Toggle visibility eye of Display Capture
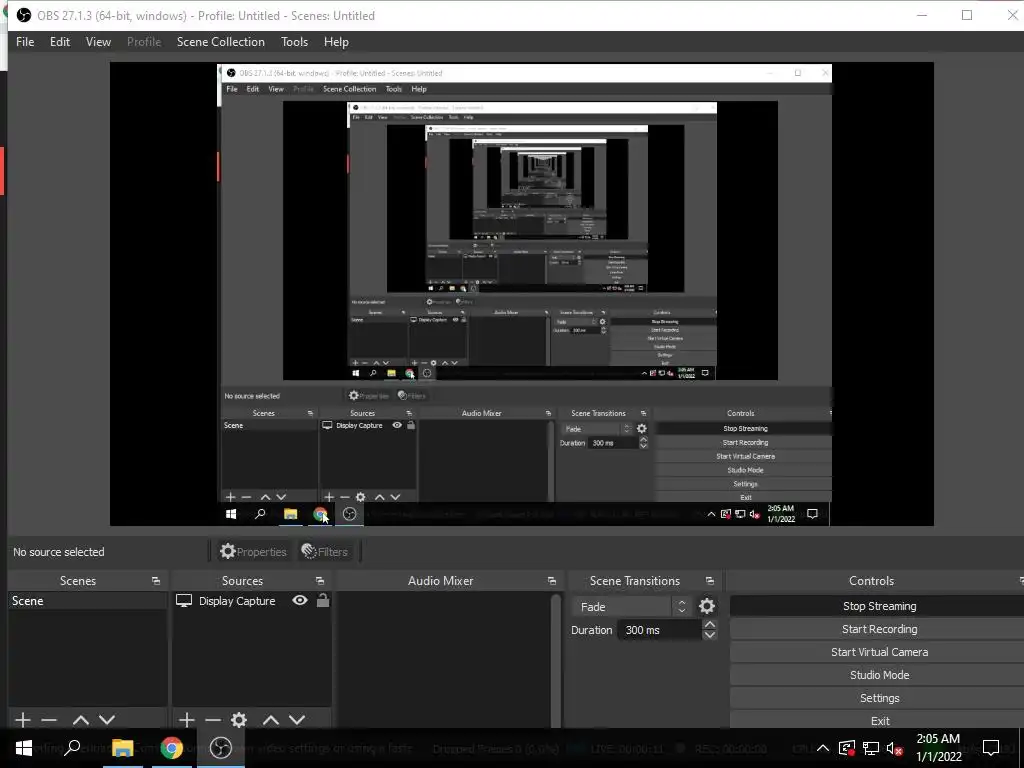Image resolution: width=1024 pixels, height=768 pixels. (300, 600)
